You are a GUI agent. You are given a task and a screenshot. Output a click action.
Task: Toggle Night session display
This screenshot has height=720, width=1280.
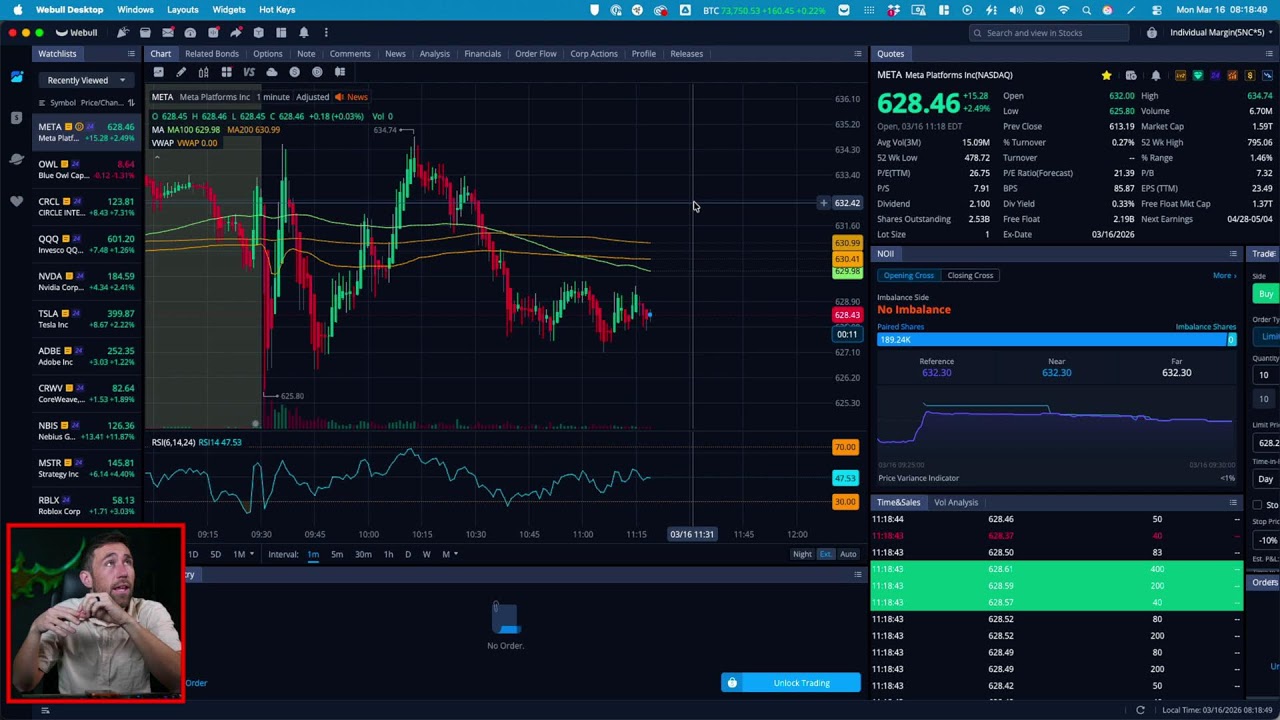pyautogui.click(x=802, y=554)
